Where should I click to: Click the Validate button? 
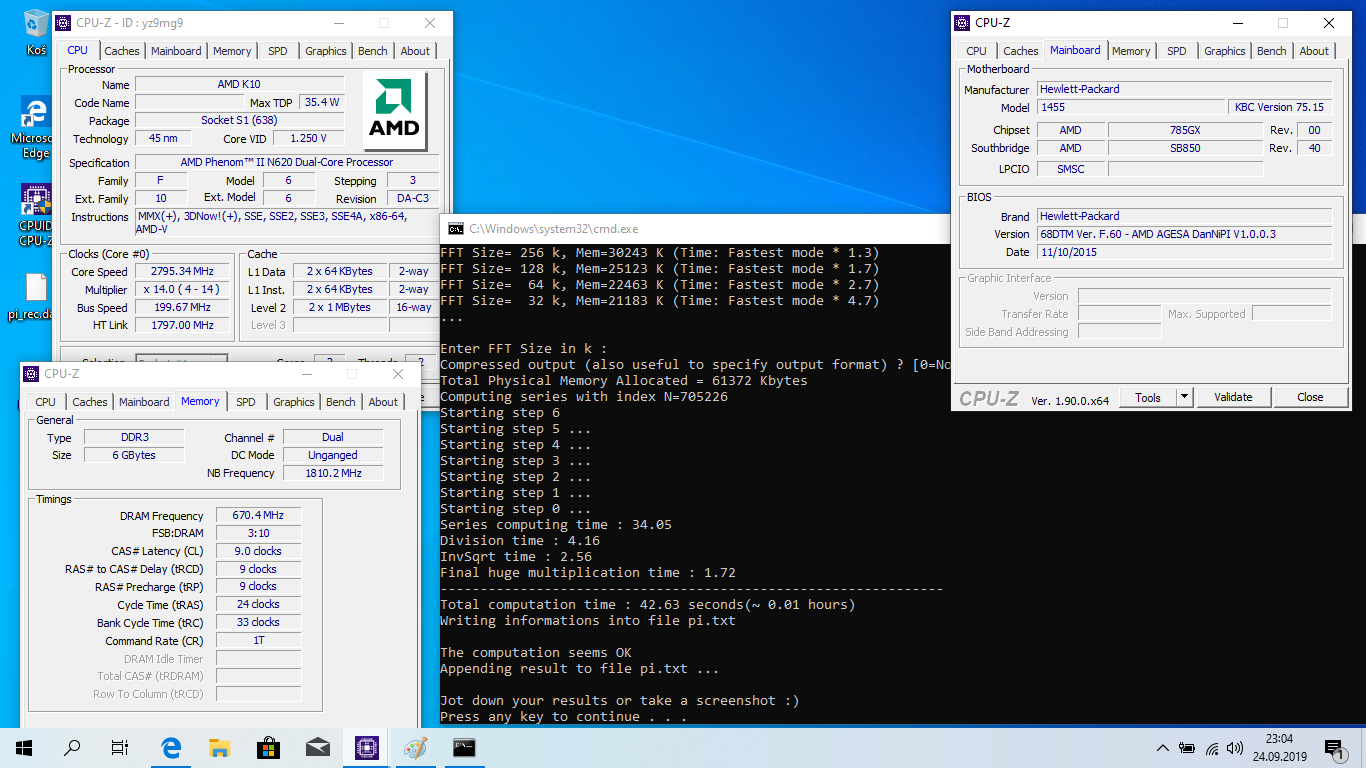1233,397
